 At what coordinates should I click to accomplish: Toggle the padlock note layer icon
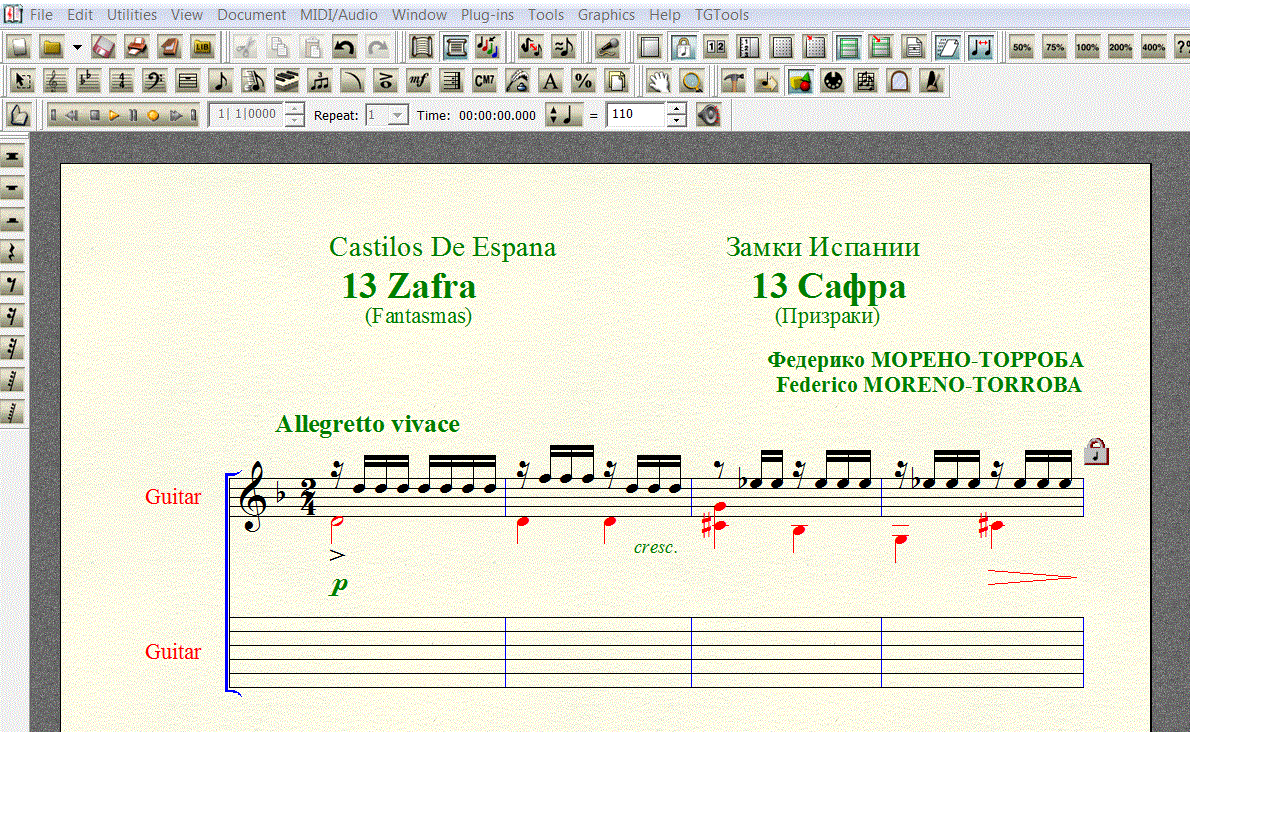[683, 47]
